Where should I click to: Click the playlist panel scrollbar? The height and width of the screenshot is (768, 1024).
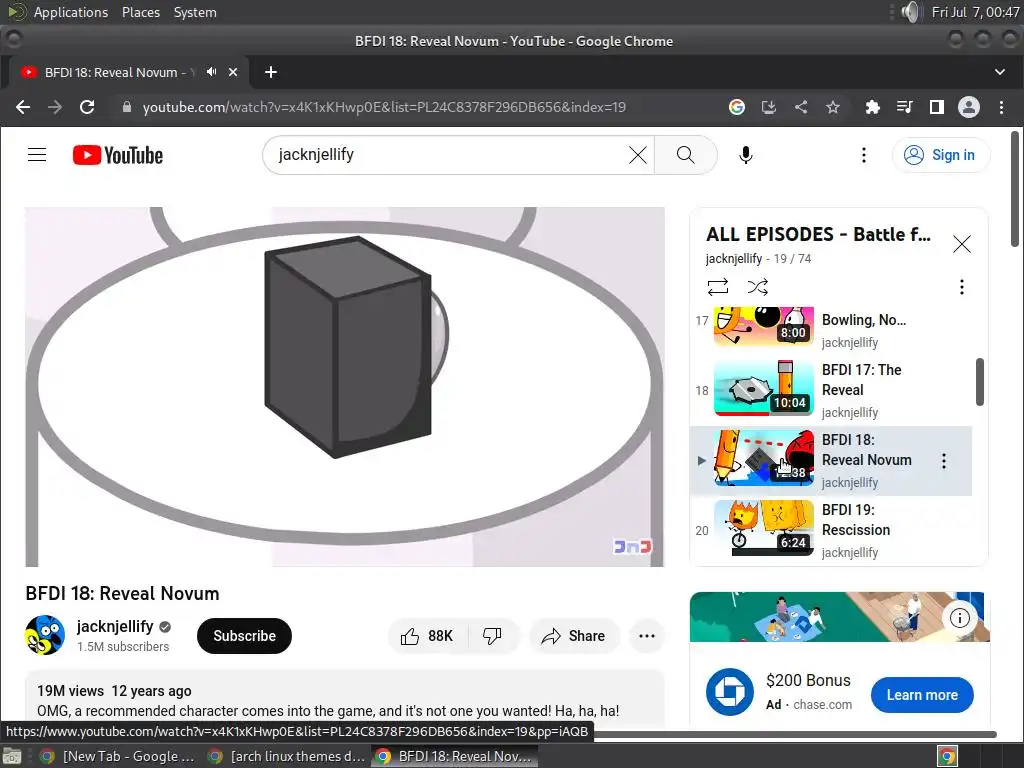(x=980, y=381)
